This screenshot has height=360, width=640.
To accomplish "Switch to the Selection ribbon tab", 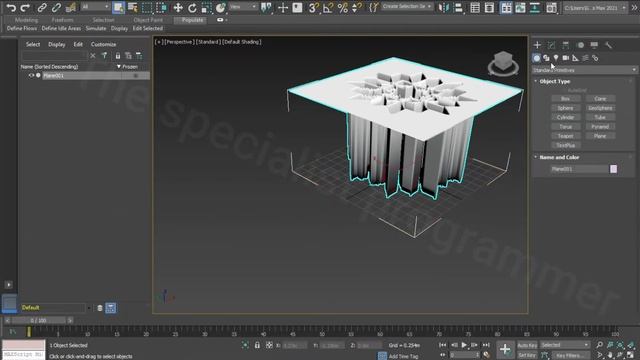I will pyautogui.click(x=103, y=20).
